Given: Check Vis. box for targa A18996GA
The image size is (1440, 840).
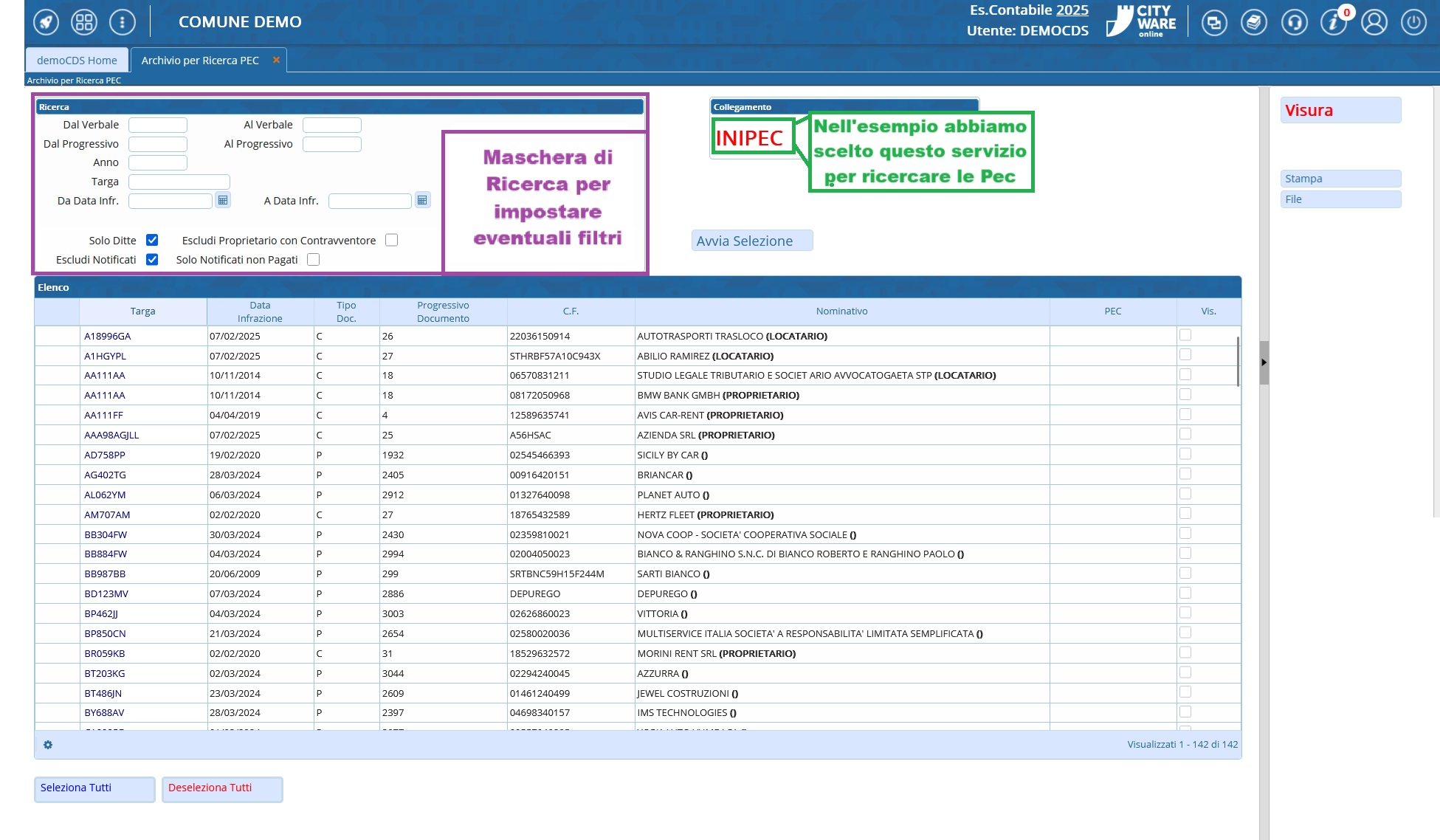Looking at the screenshot, I should pyautogui.click(x=1185, y=335).
